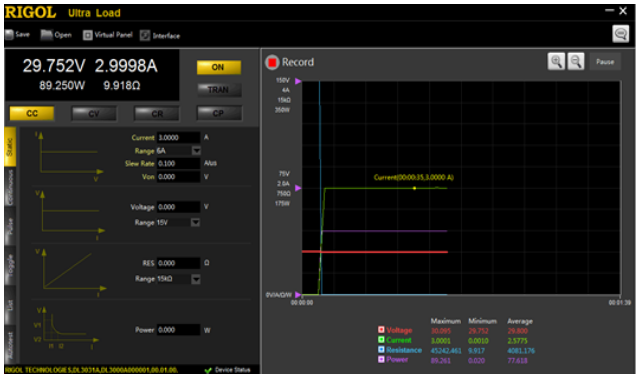Image resolution: width=641 pixels, height=379 pixels.
Task: Click the top purple axis marker
Action: (298, 81)
